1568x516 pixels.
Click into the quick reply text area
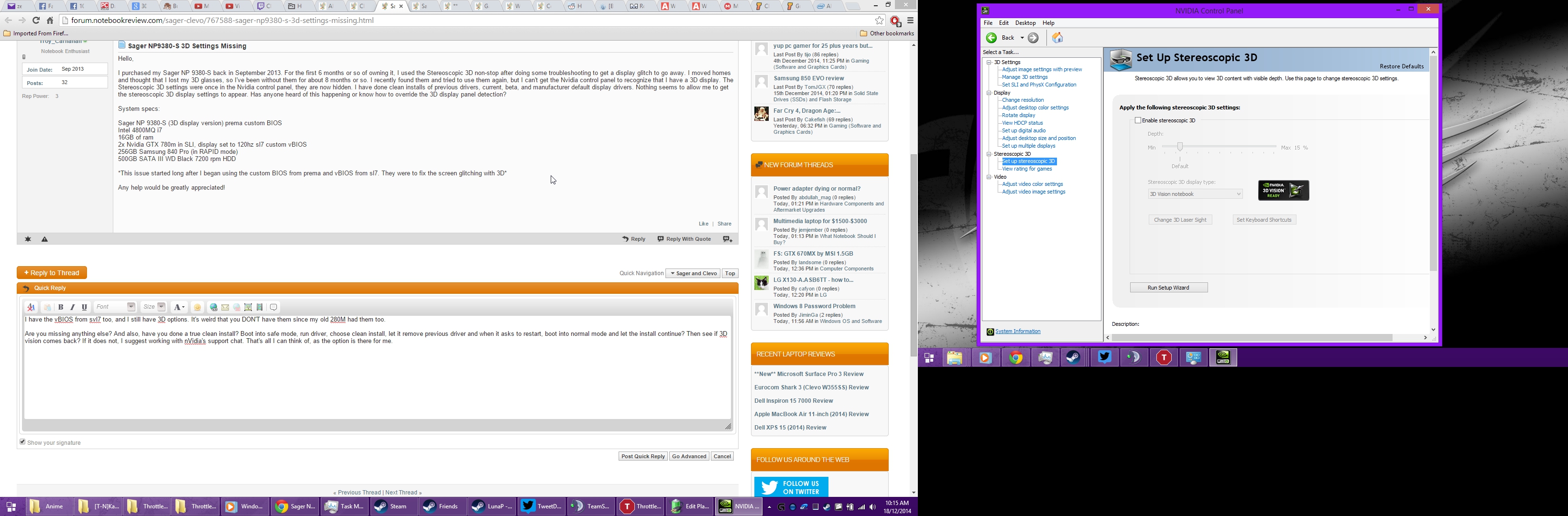377,367
